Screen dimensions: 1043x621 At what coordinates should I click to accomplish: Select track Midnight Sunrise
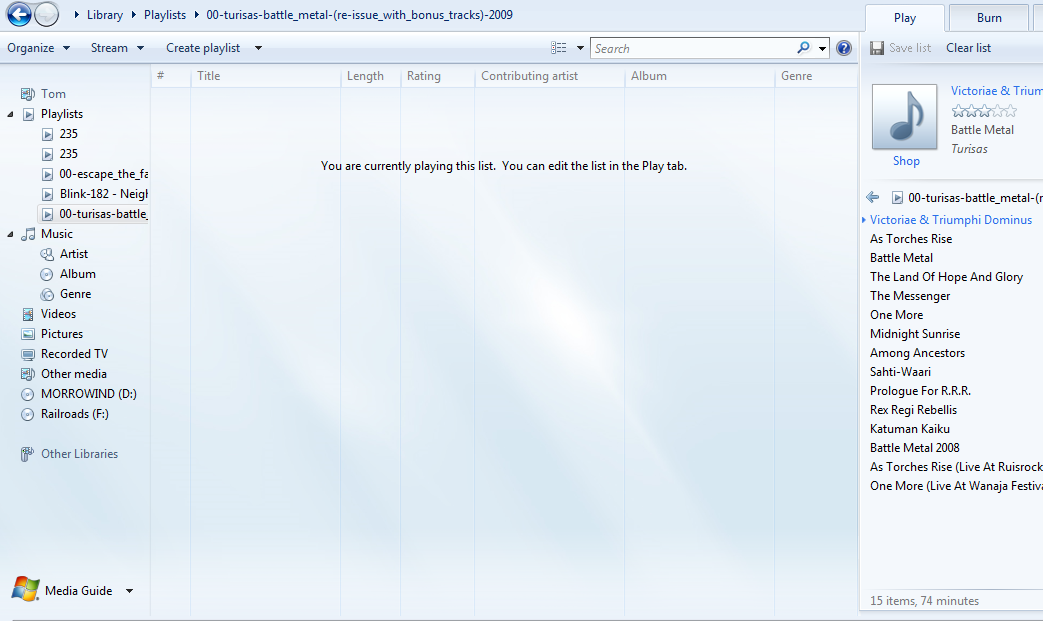coord(915,334)
